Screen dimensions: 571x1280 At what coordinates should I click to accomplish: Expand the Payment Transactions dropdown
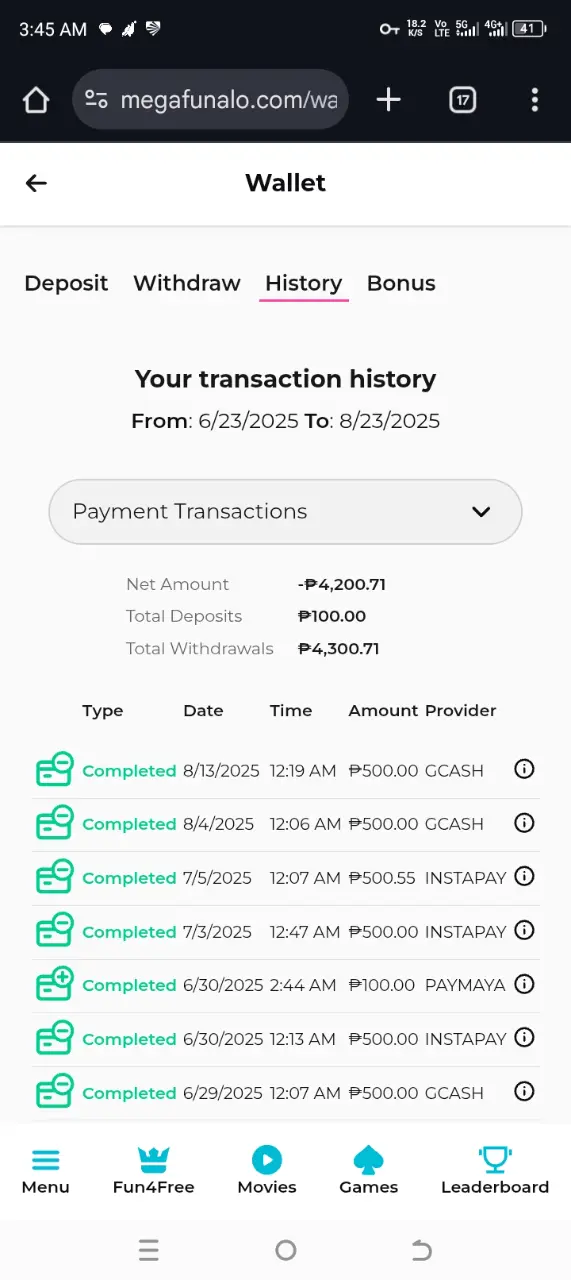pyautogui.click(x=285, y=511)
